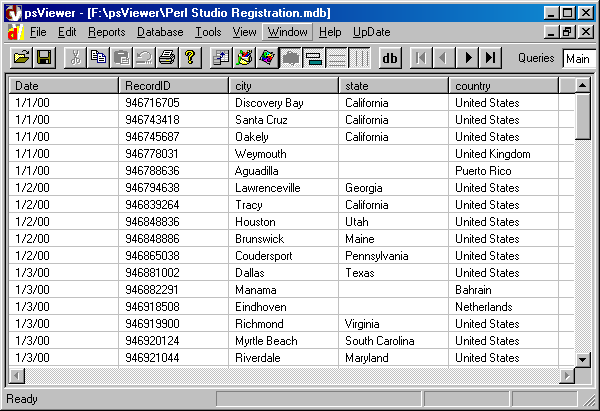Click the Copy icon in toolbar
Image resolution: width=600 pixels, height=411 pixels.
99,58
